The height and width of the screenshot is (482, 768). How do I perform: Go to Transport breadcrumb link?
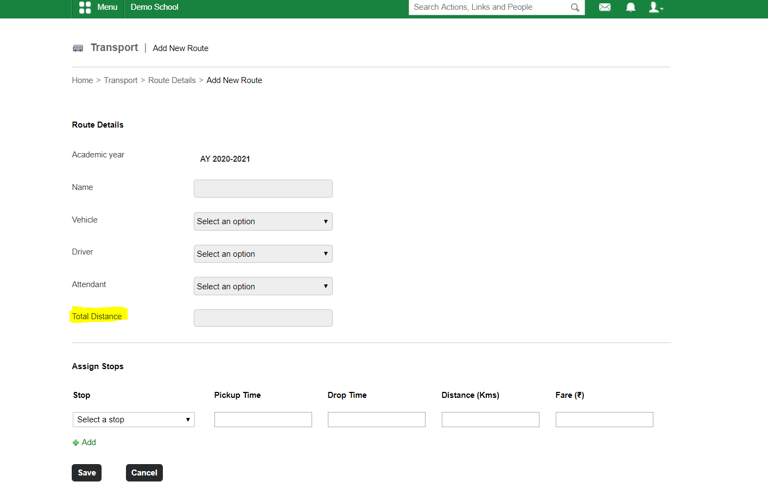point(120,80)
